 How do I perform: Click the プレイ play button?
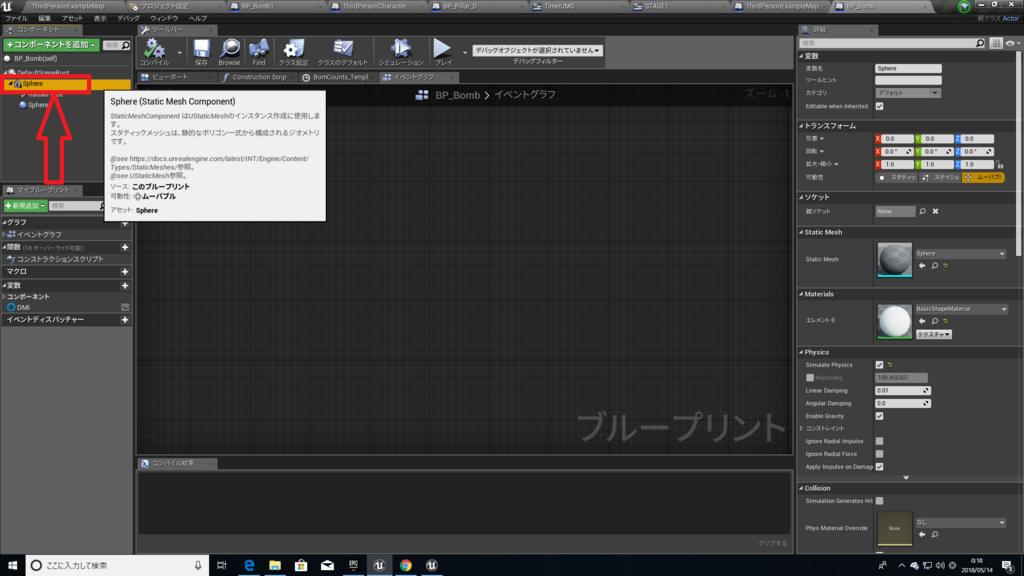coord(443,52)
